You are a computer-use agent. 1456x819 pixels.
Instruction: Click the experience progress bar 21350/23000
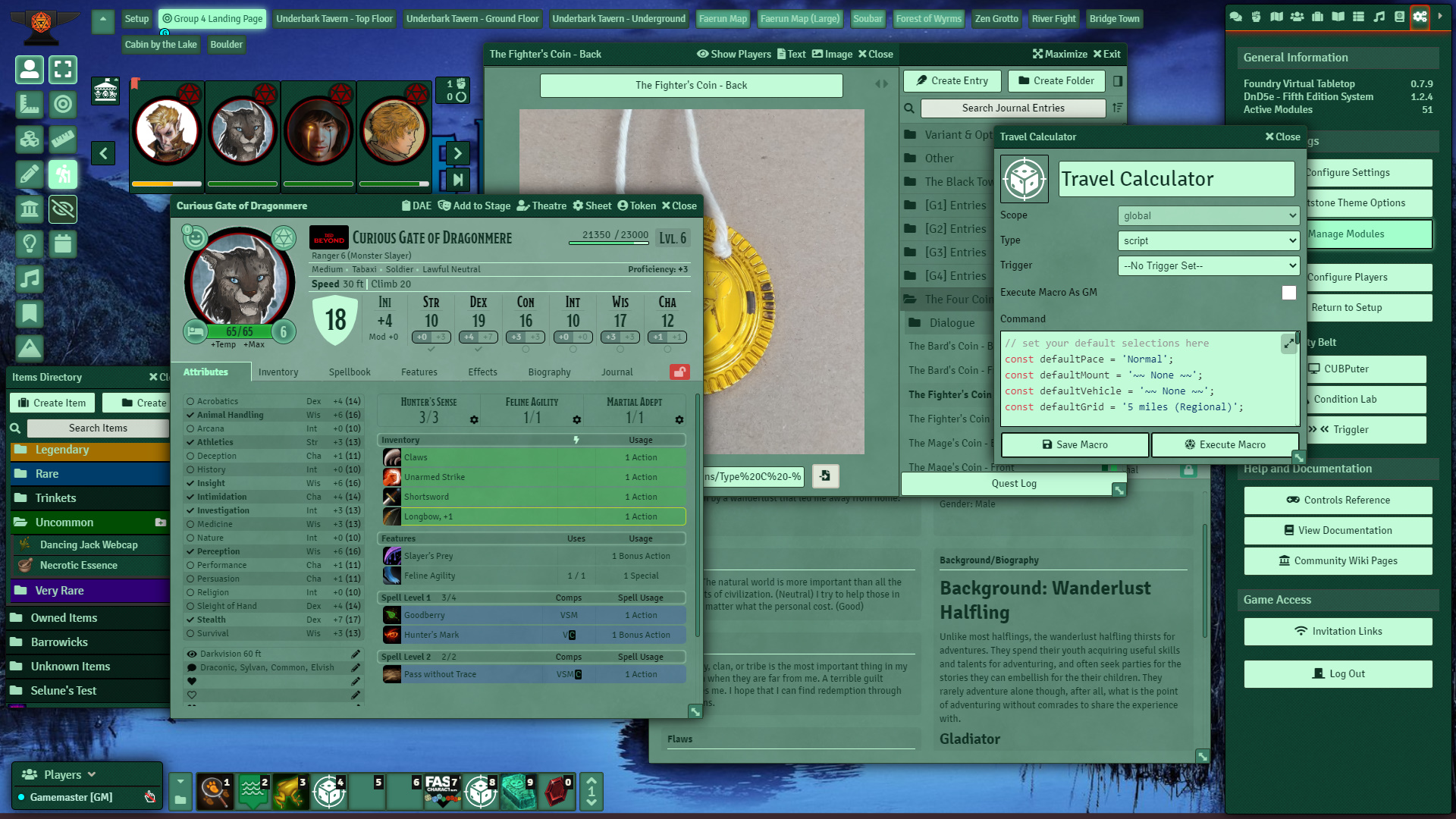[609, 243]
